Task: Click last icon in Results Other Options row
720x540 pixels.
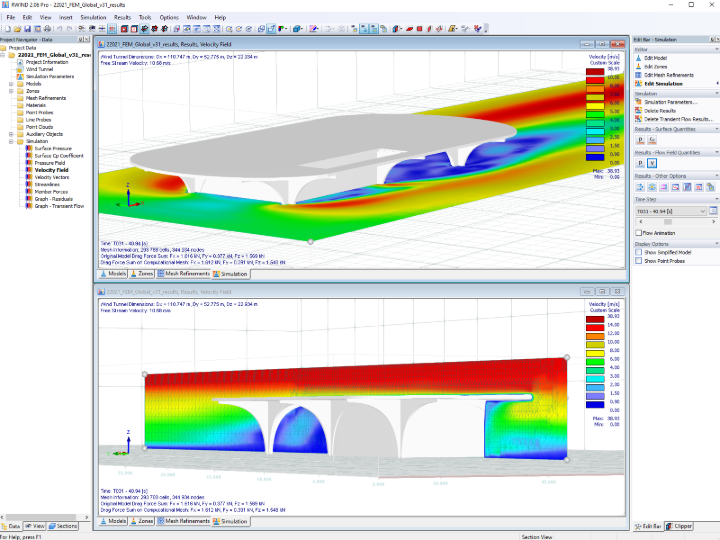Action: click(710, 187)
